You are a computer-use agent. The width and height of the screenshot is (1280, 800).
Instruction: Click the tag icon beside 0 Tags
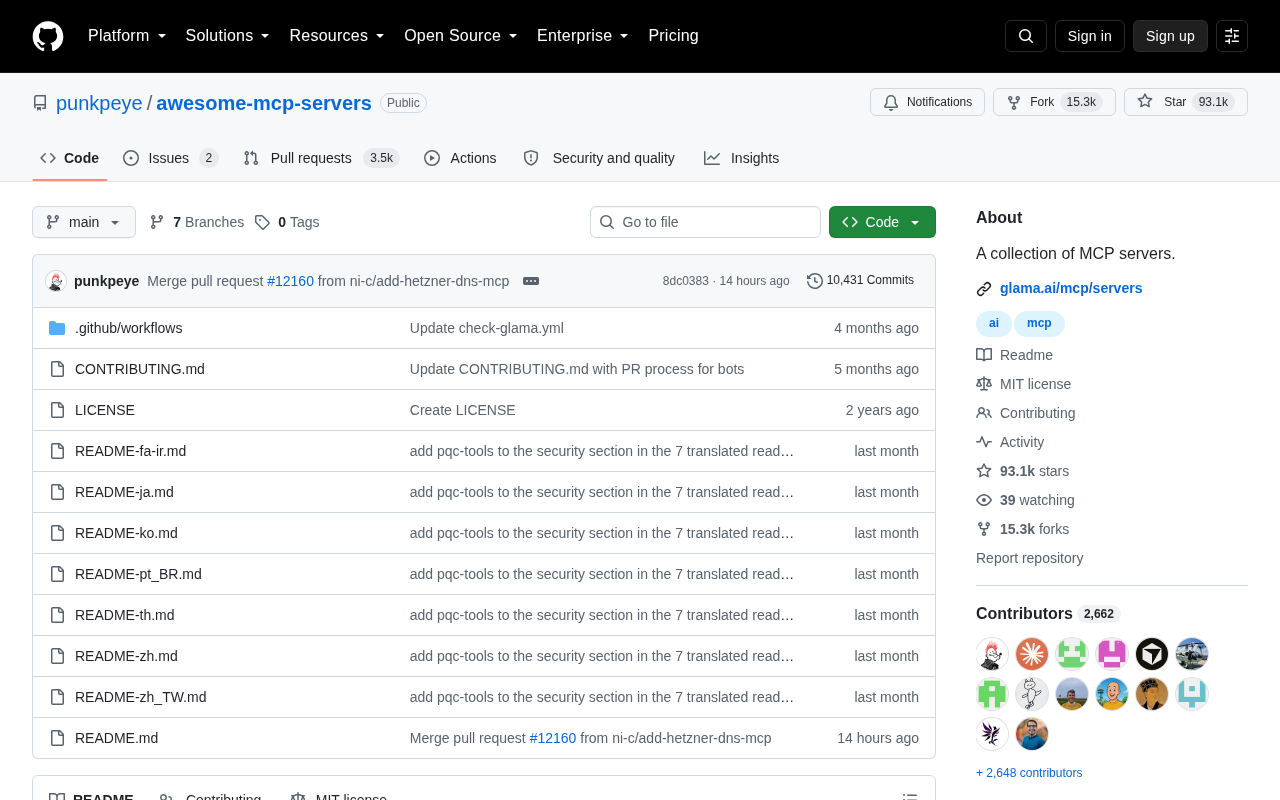coord(262,222)
